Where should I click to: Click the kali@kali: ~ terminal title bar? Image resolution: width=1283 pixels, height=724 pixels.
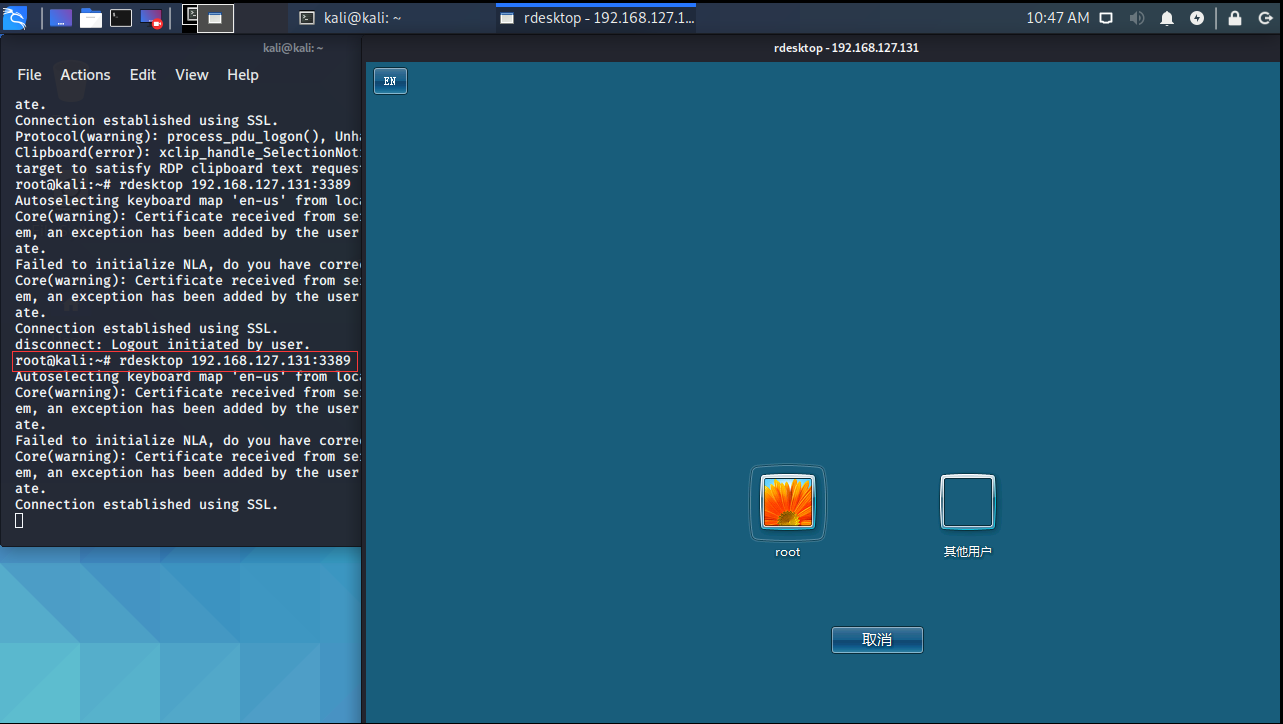[x=181, y=48]
